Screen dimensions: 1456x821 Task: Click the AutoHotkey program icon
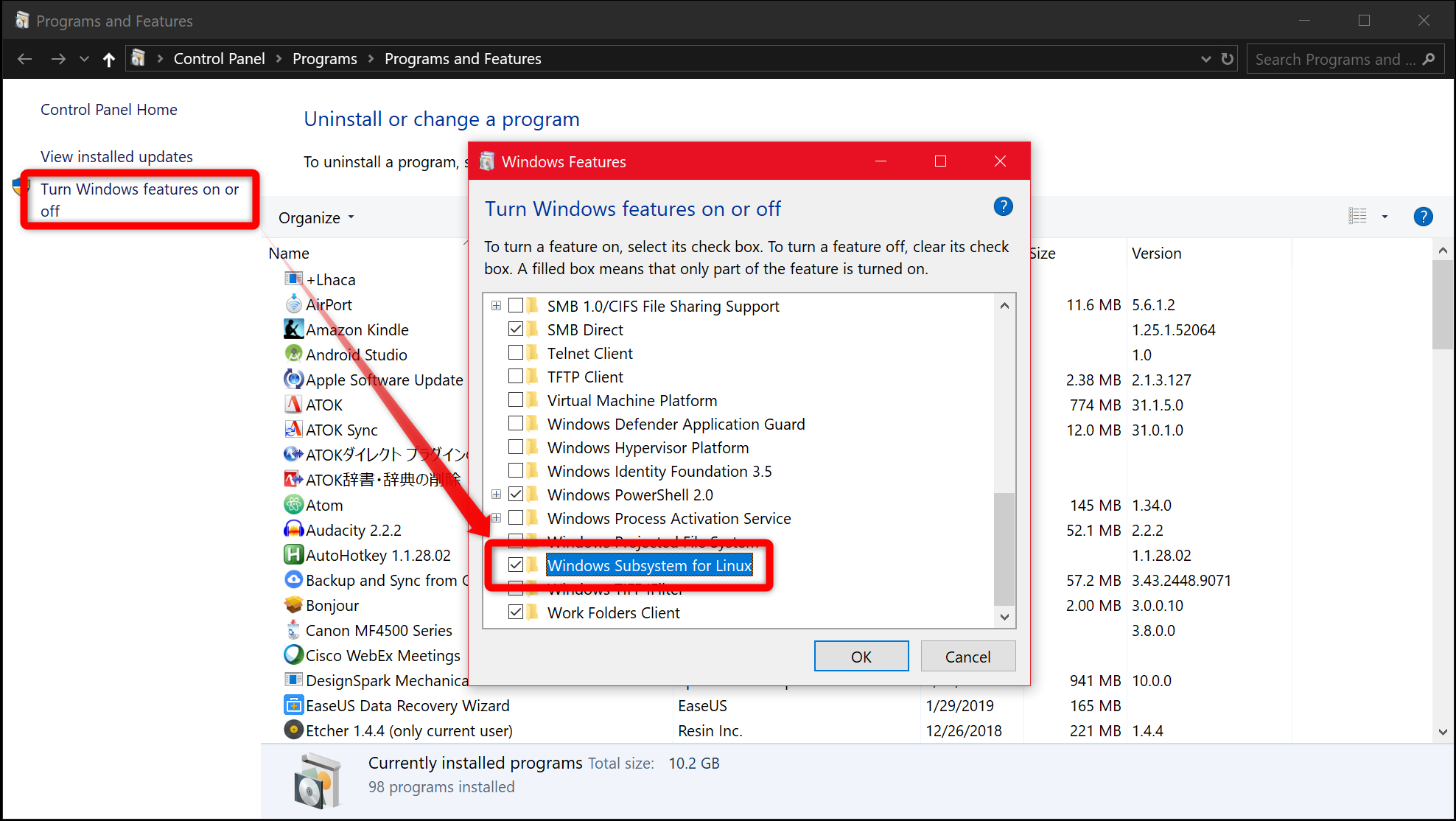[293, 555]
